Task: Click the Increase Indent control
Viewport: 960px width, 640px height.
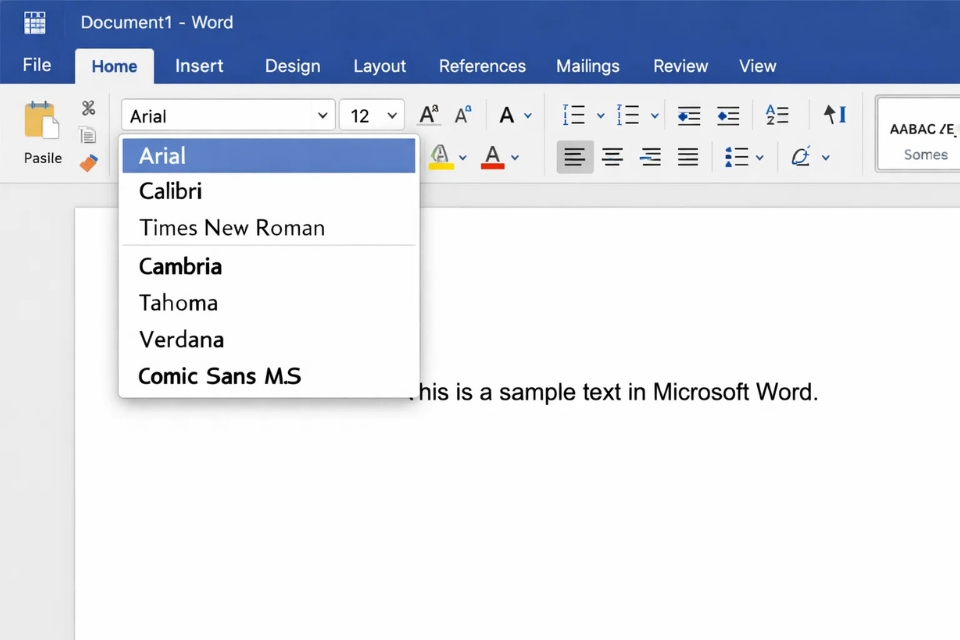Action: pos(728,114)
